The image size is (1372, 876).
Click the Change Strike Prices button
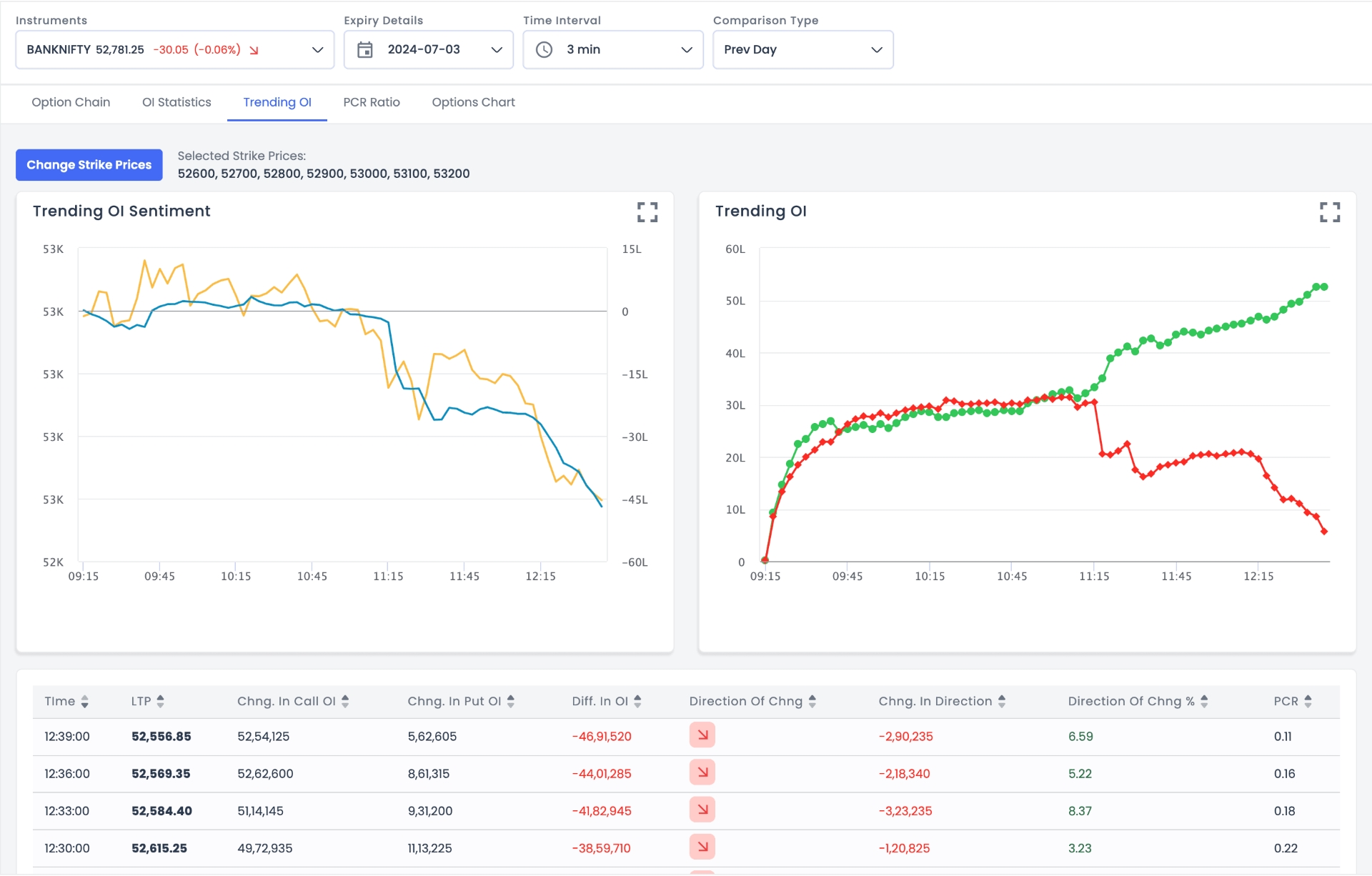tap(89, 164)
